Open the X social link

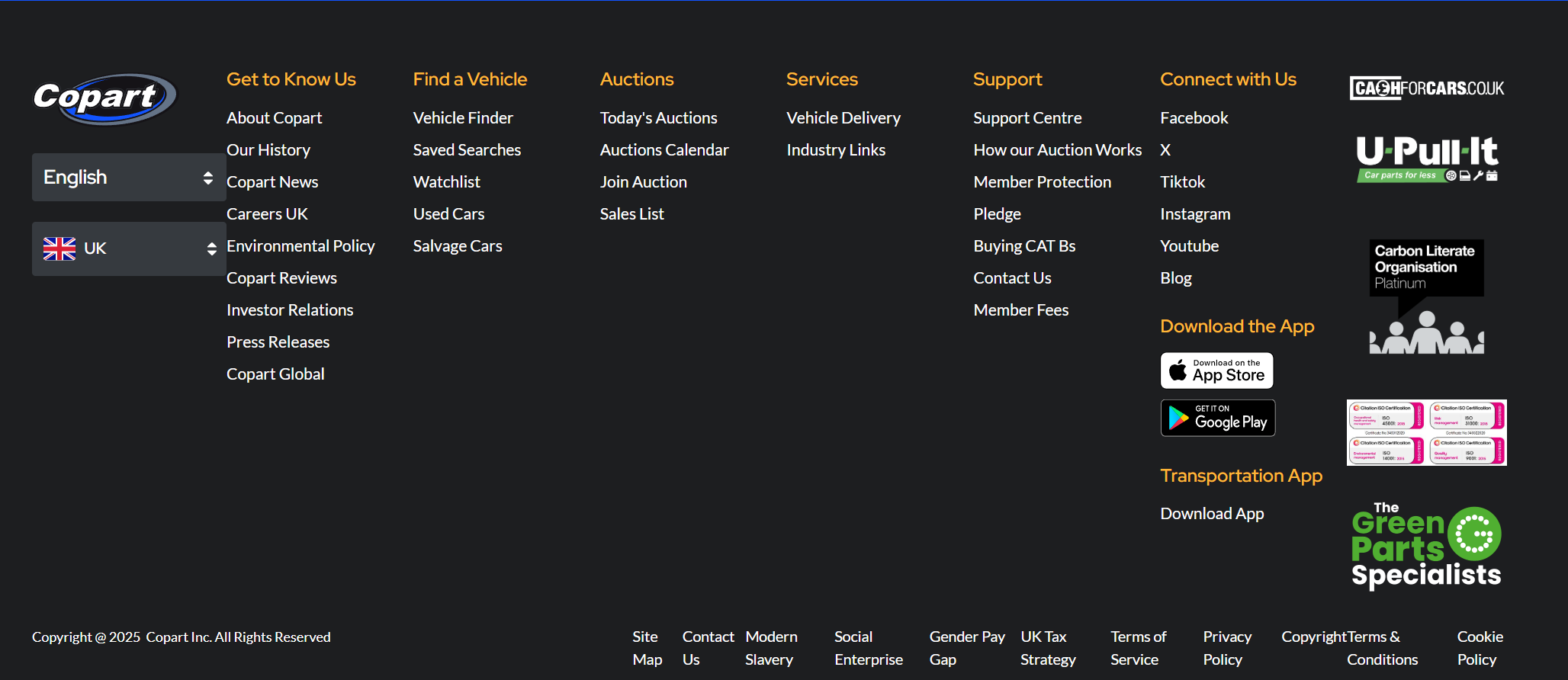click(1165, 150)
